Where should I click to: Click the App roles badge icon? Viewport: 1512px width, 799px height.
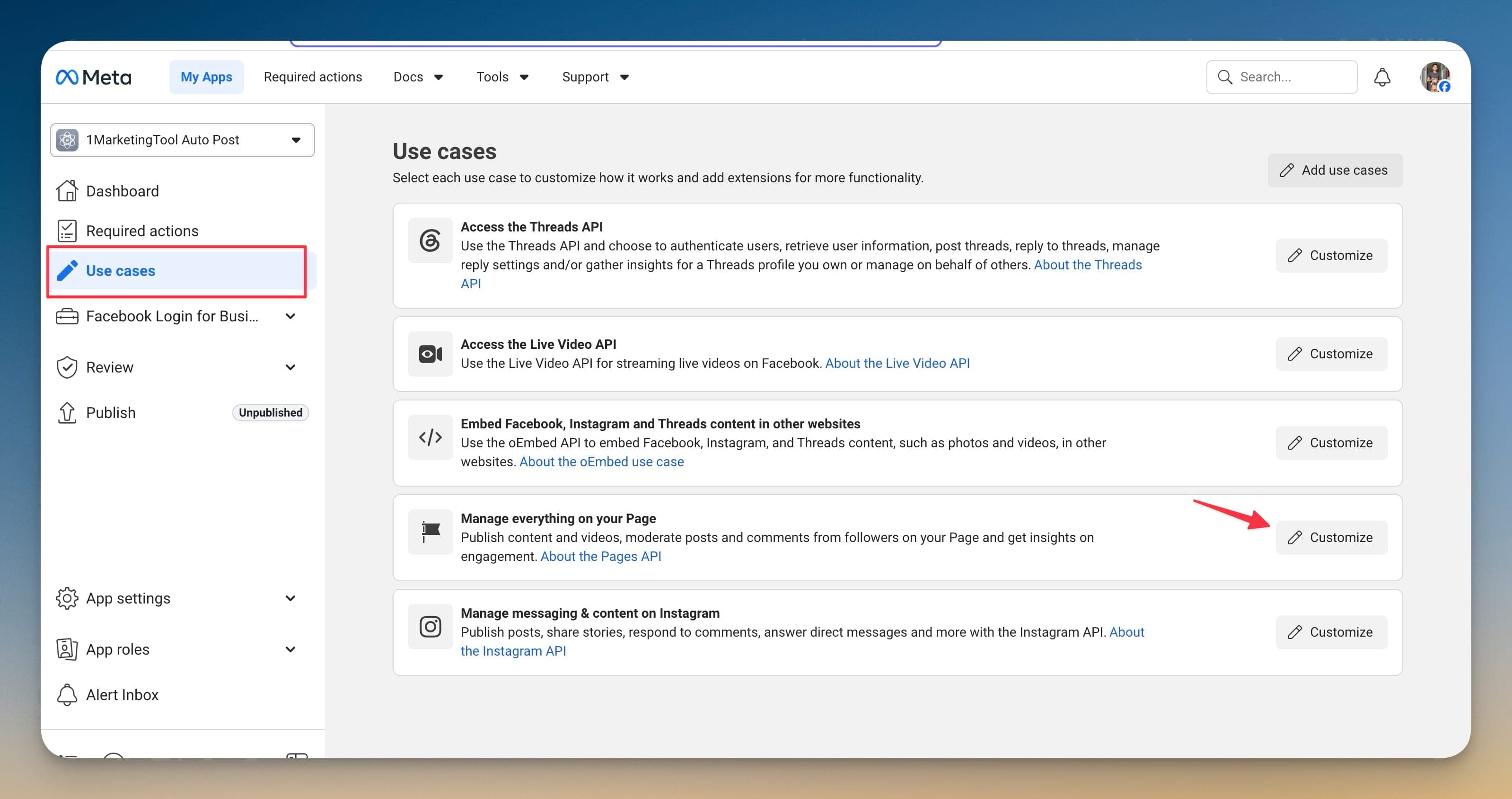tap(67, 649)
